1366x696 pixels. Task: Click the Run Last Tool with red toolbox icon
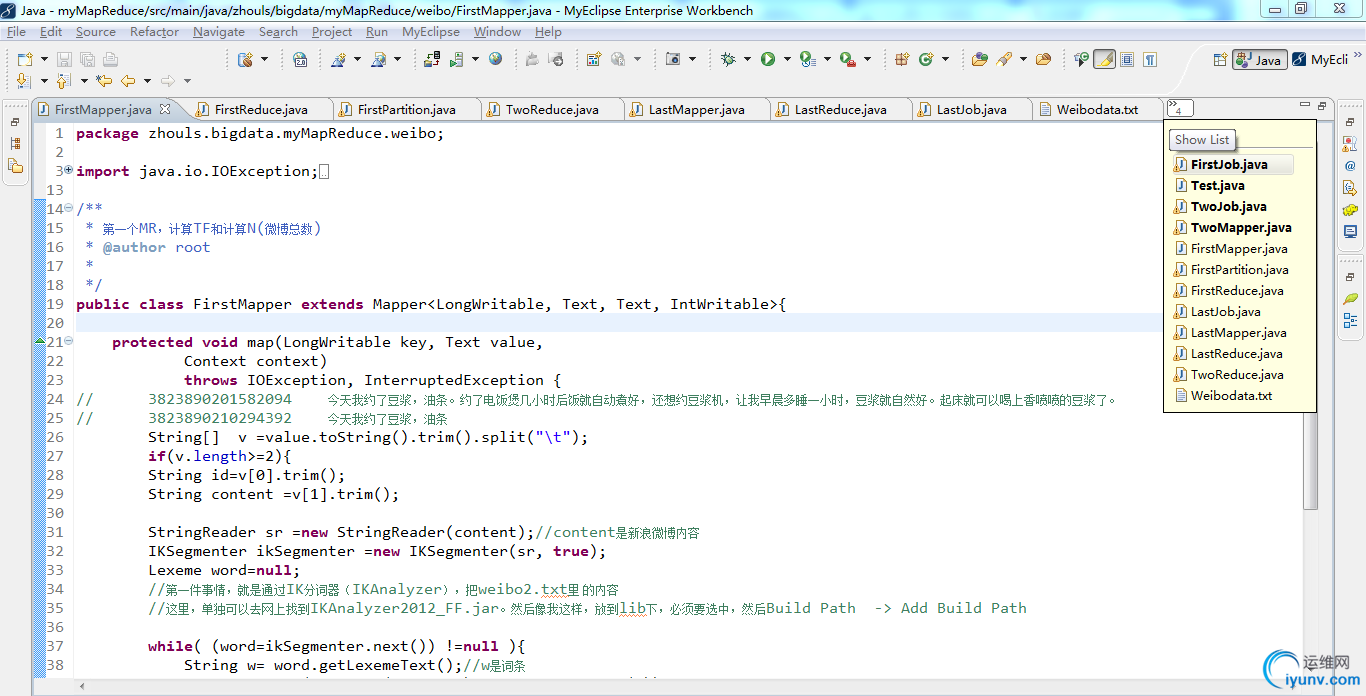(847, 59)
